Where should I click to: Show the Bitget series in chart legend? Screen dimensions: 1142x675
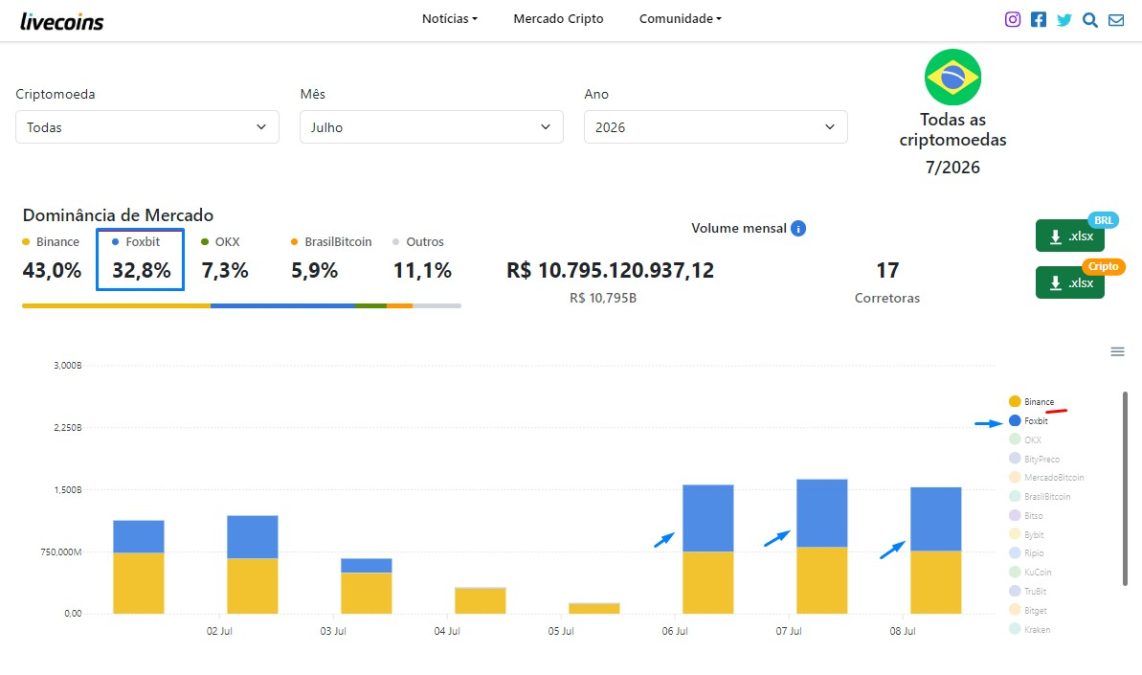tap(1028, 610)
